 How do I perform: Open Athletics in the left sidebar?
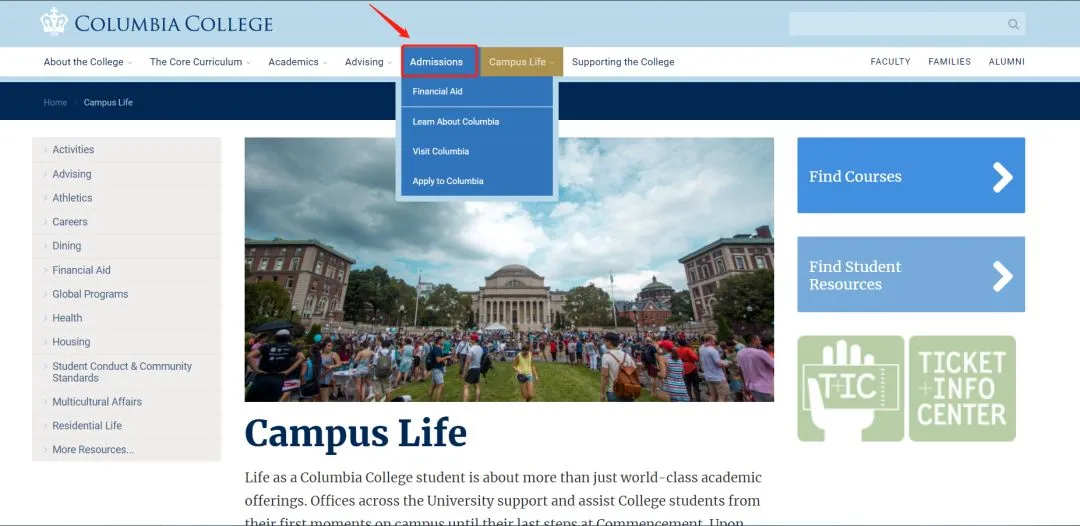[x=72, y=198]
